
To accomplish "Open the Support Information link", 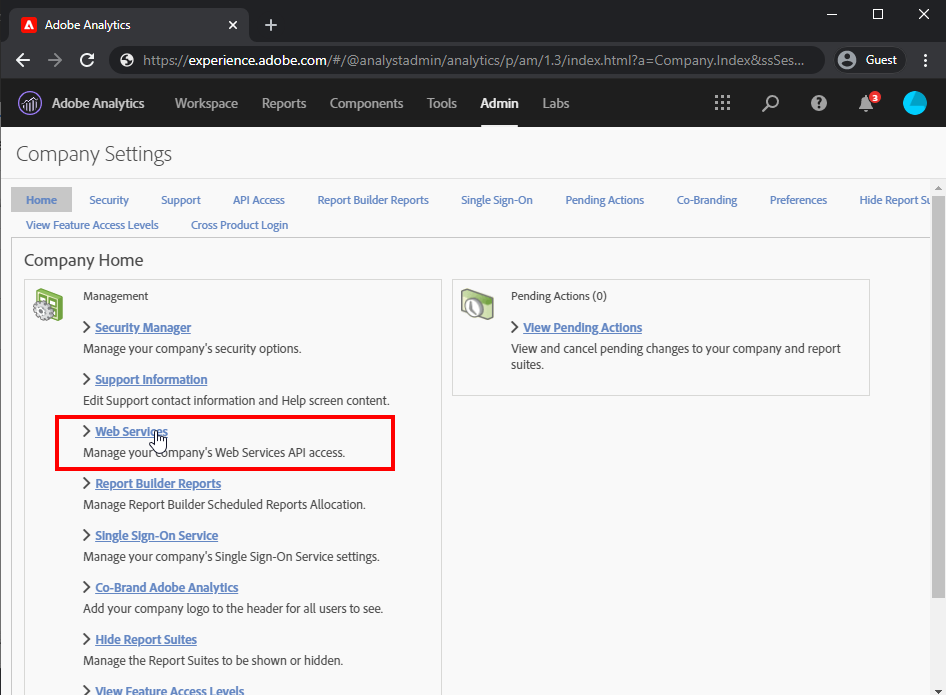I will (151, 379).
